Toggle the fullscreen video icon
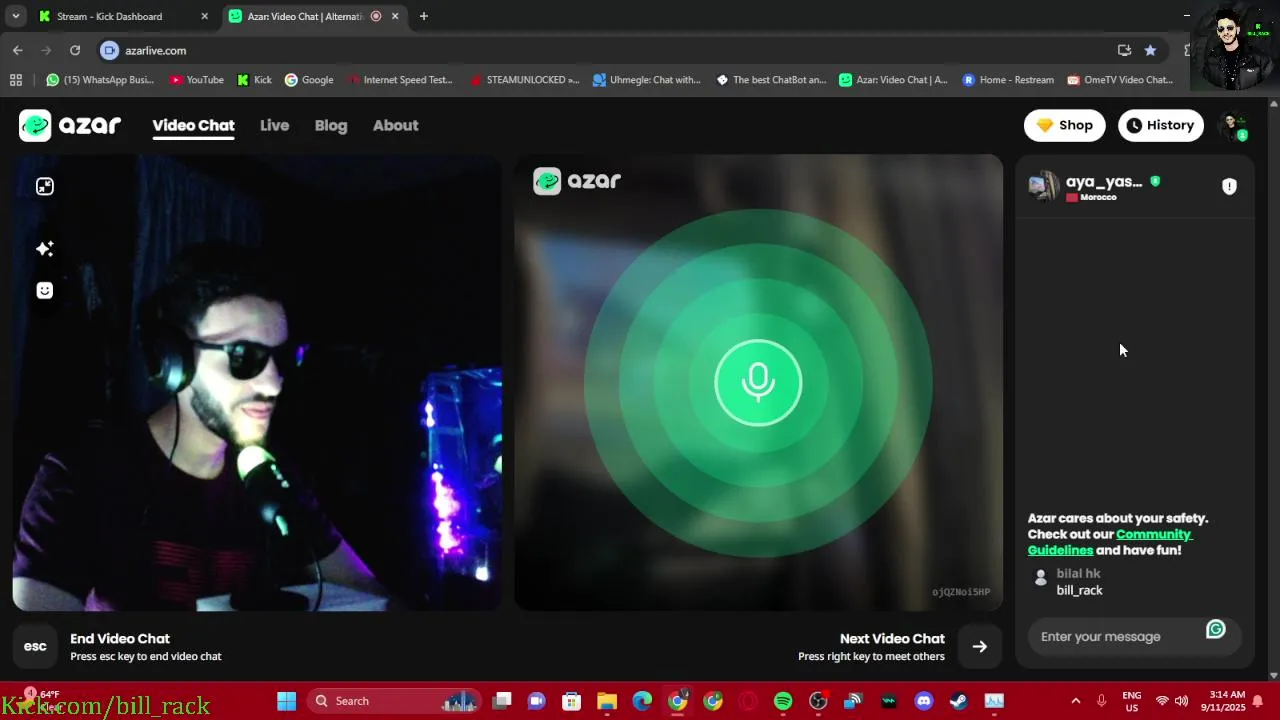Image resolution: width=1280 pixels, height=720 pixels. 45,186
